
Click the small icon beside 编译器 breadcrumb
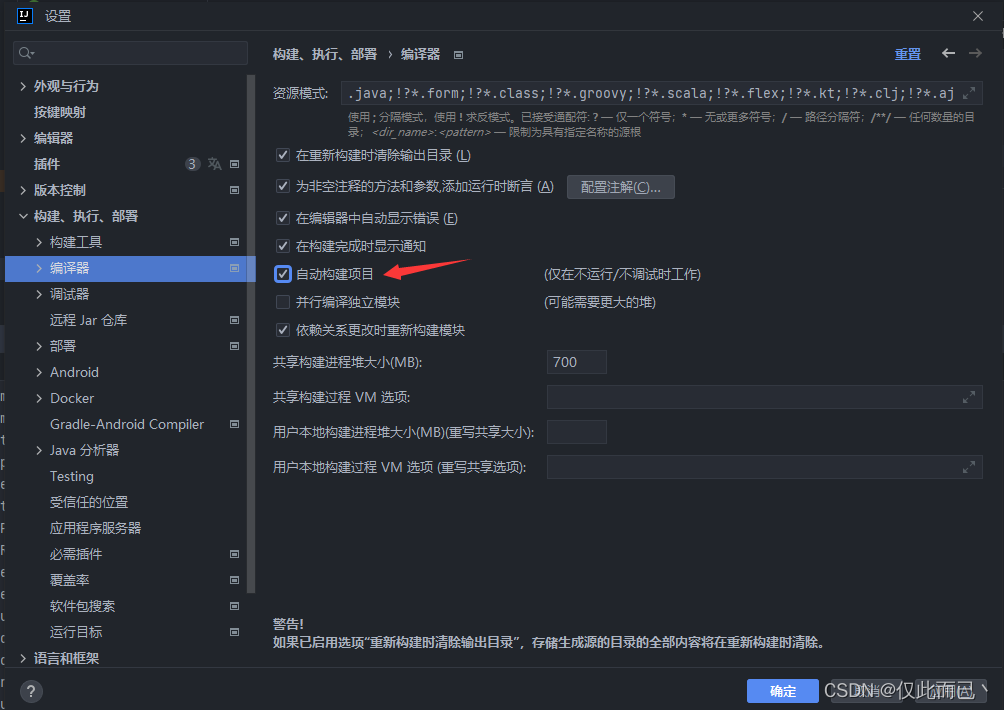click(x=458, y=54)
